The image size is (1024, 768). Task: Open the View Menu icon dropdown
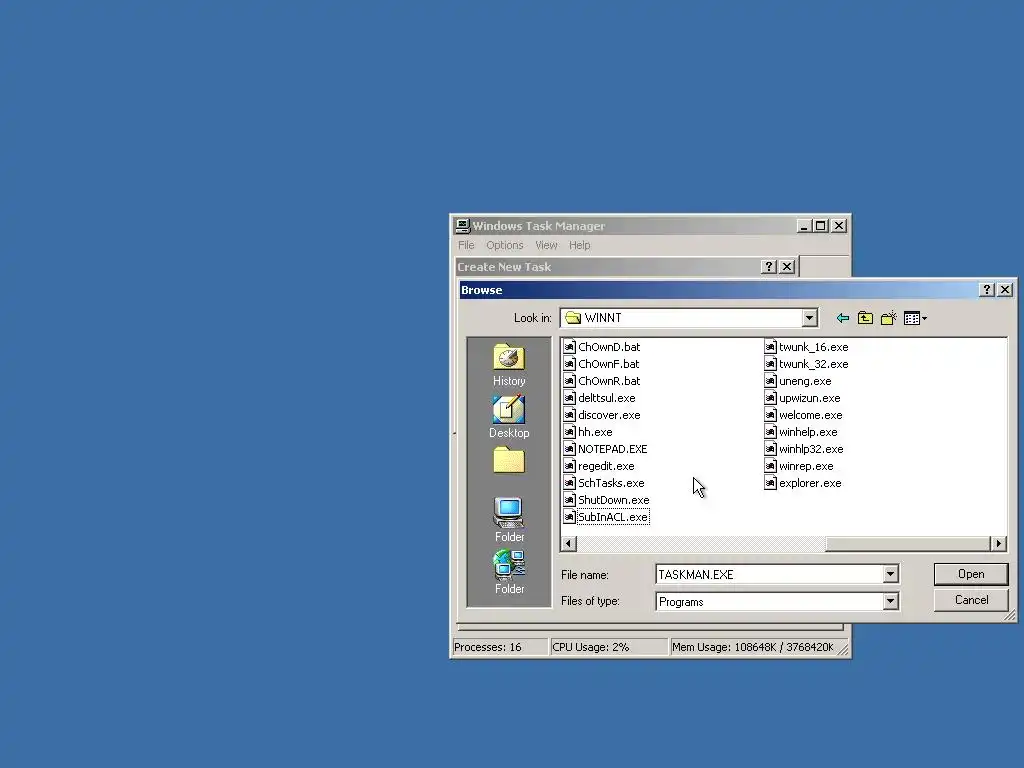click(916, 318)
